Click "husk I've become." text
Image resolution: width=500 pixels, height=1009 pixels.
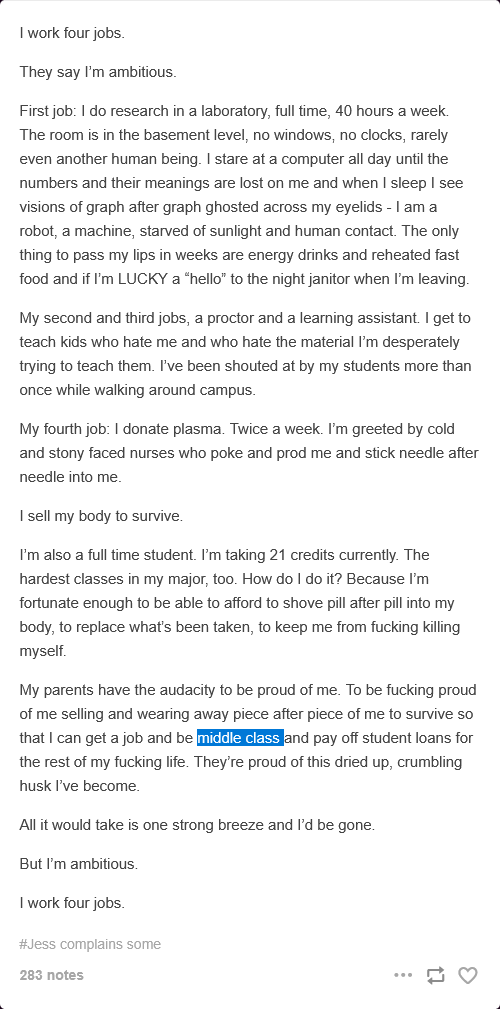(x=79, y=786)
